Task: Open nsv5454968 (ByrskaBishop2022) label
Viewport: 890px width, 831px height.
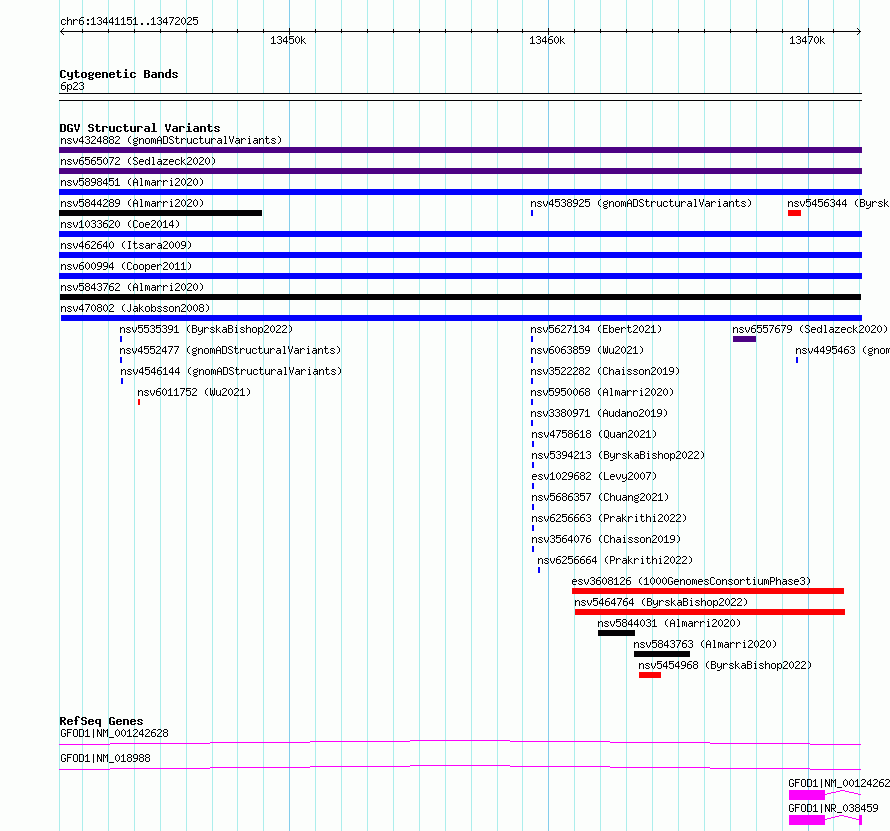Action: [725, 665]
